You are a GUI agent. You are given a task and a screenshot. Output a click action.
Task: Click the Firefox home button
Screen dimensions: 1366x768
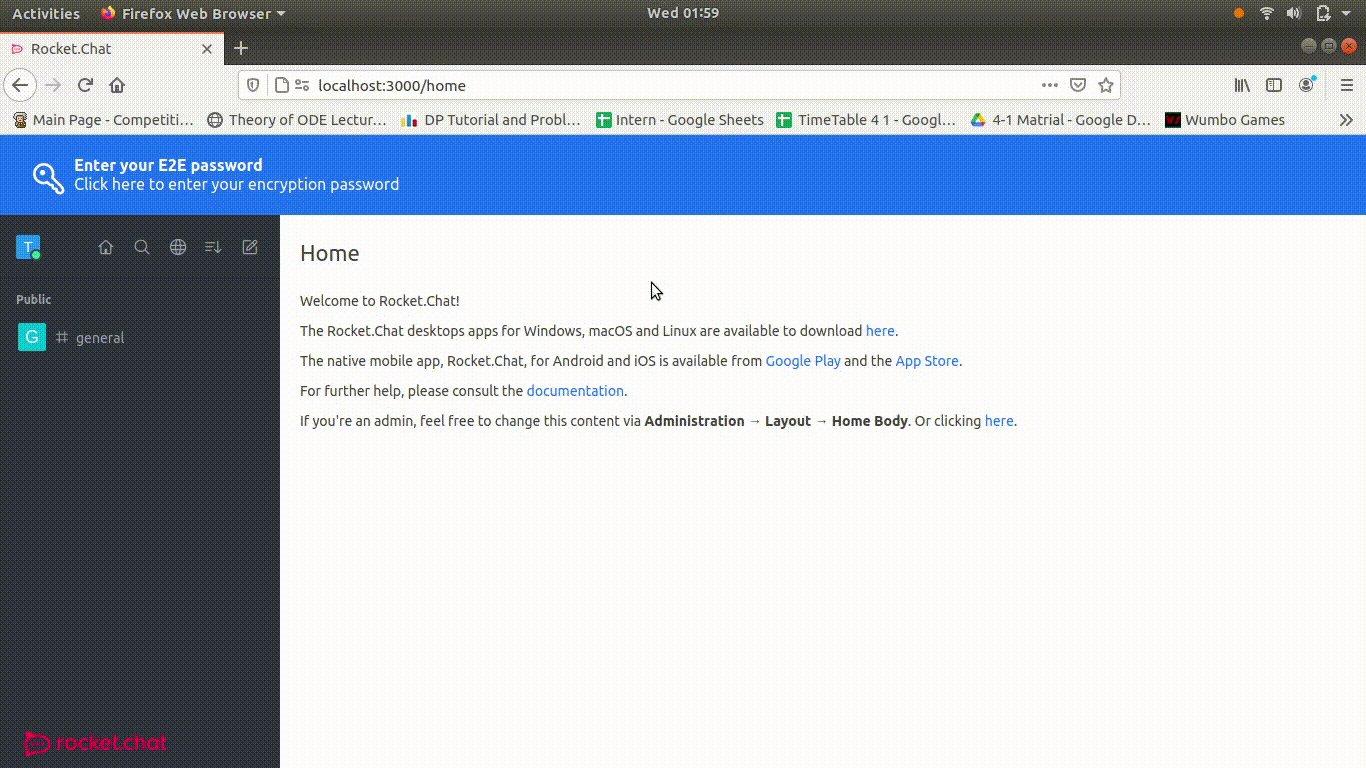(x=117, y=85)
